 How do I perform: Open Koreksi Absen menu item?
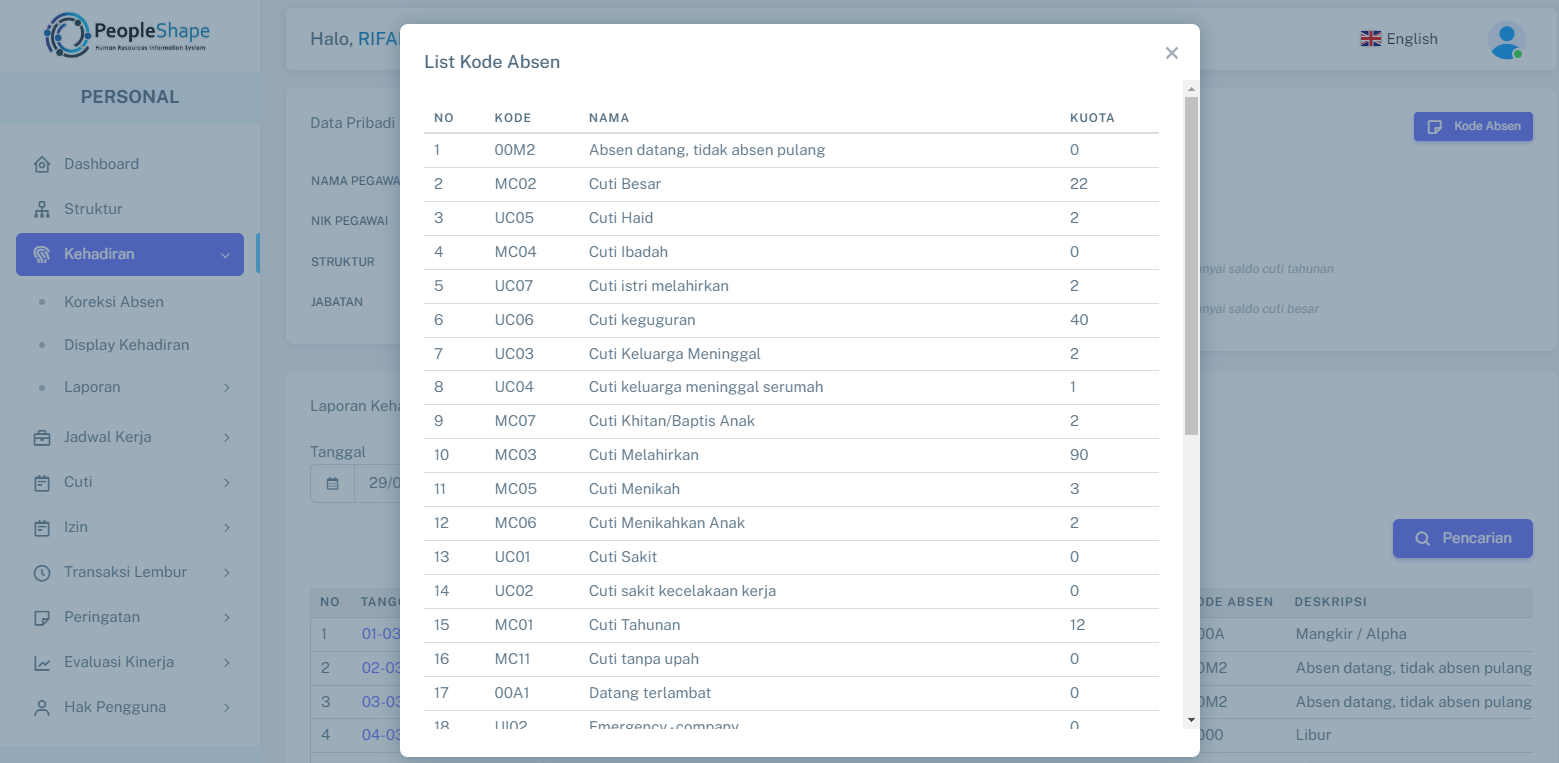[x=114, y=302]
